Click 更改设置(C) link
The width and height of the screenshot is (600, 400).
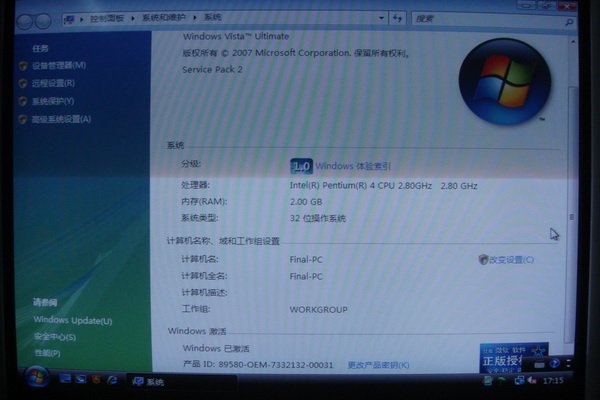tap(511, 260)
